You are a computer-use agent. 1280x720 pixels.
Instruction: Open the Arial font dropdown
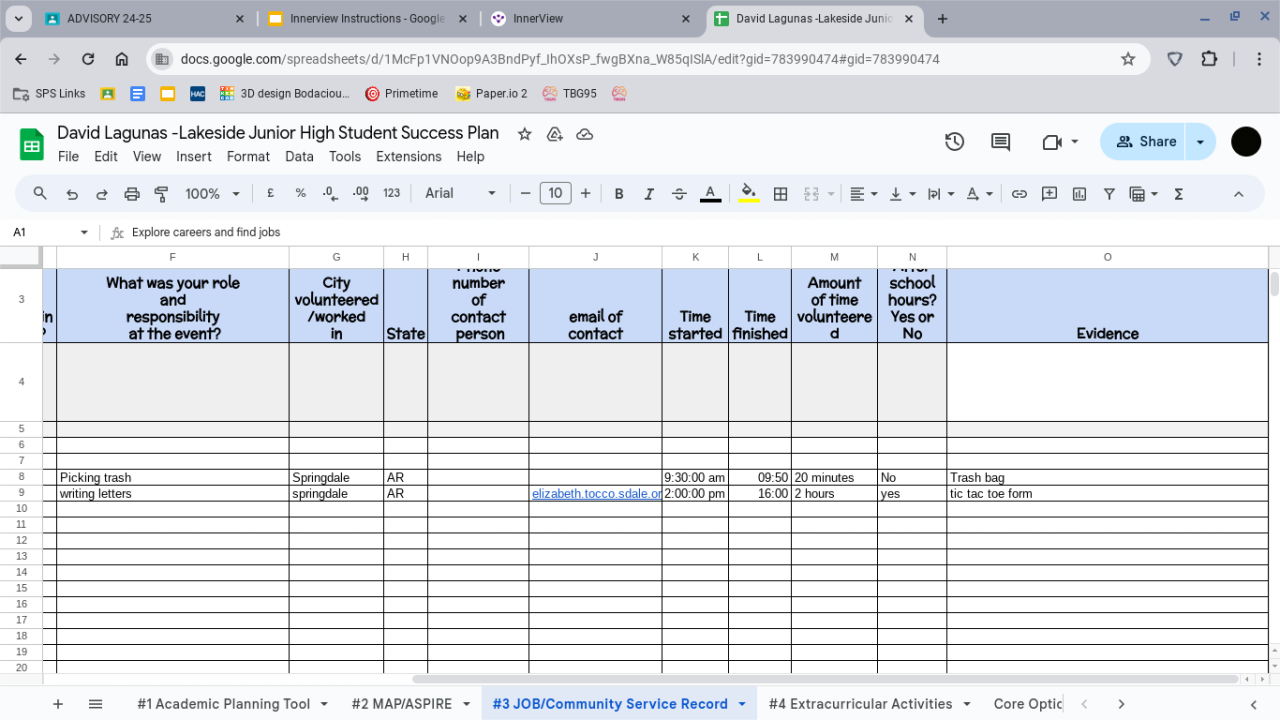click(460, 194)
